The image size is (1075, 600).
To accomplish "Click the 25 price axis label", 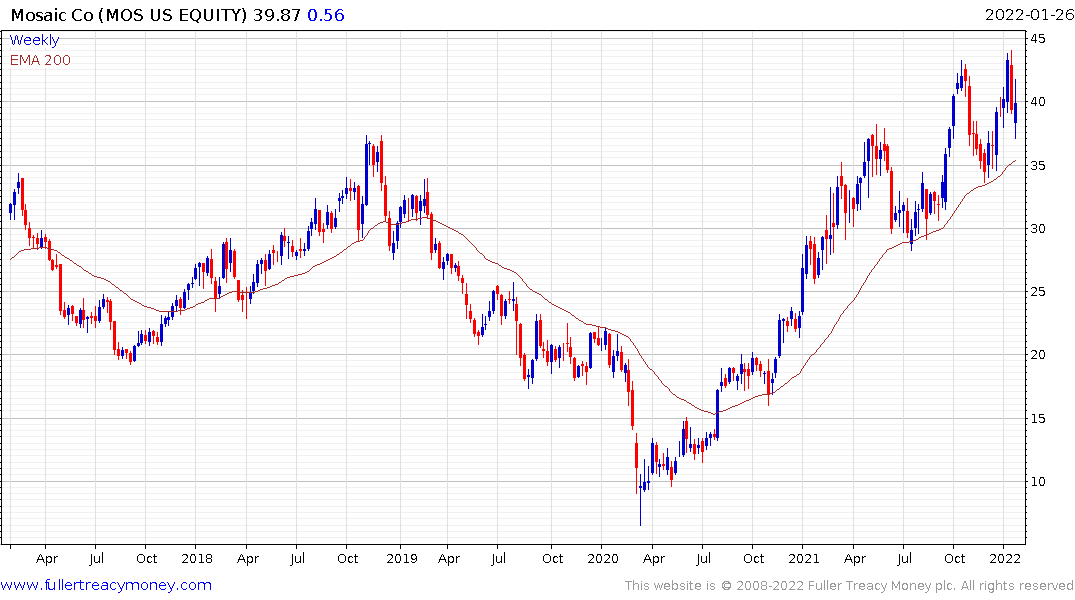I will tap(1038, 292).
